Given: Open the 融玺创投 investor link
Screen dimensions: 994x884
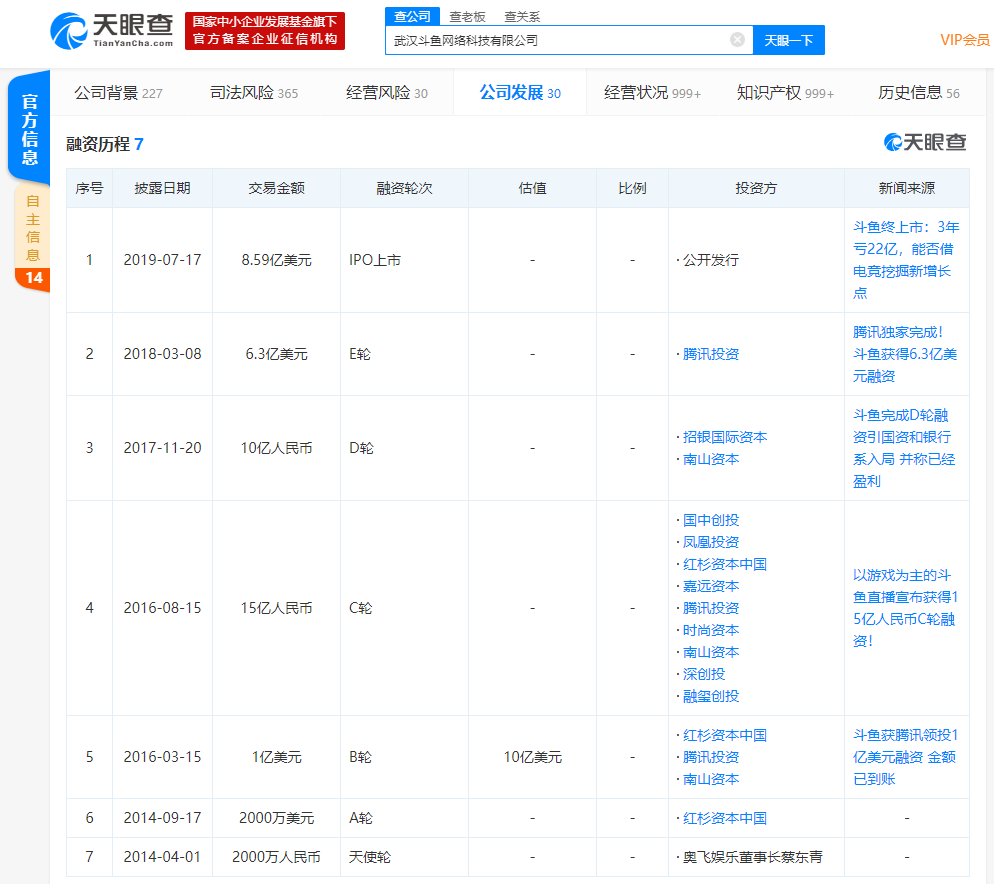Looking at the screenshot, I should pyautogui.click(x=711, y=696).
